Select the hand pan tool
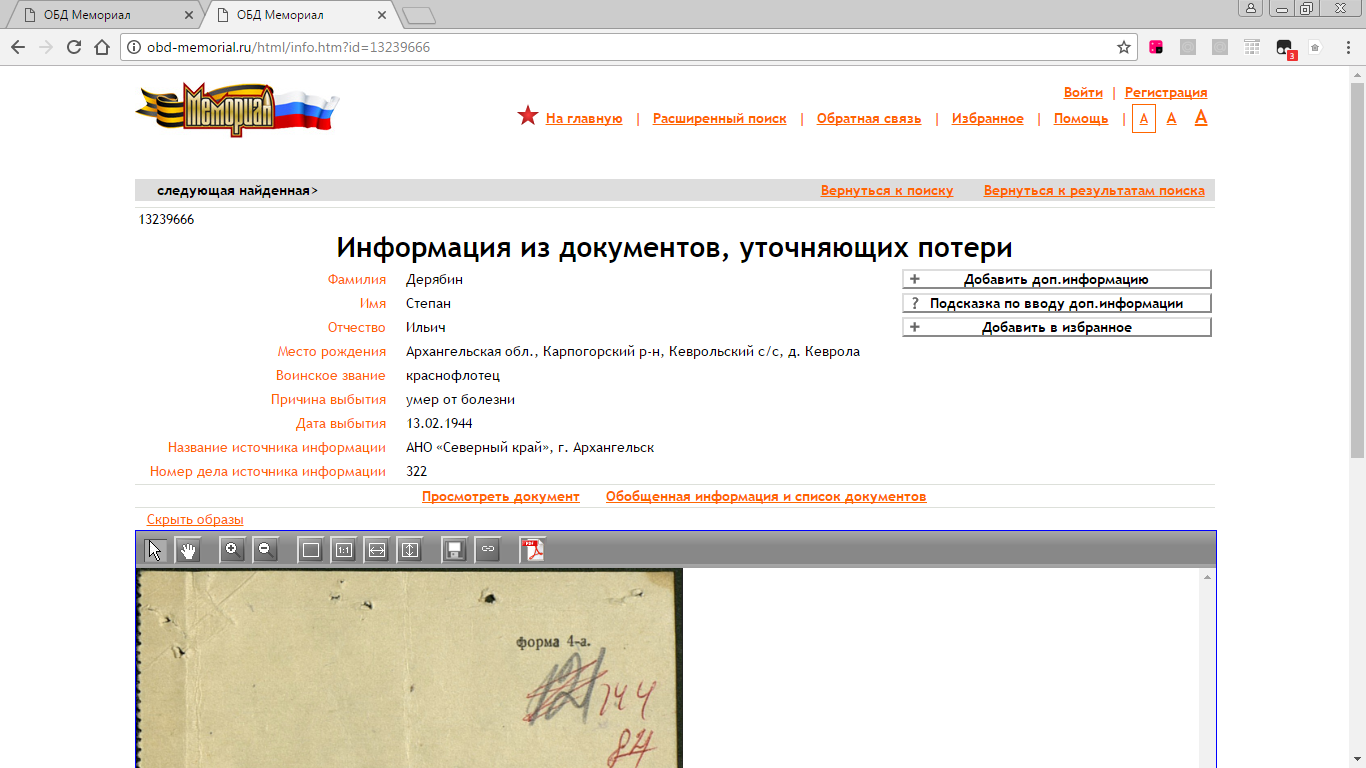The image size is (1366, 768). (188, 550)
